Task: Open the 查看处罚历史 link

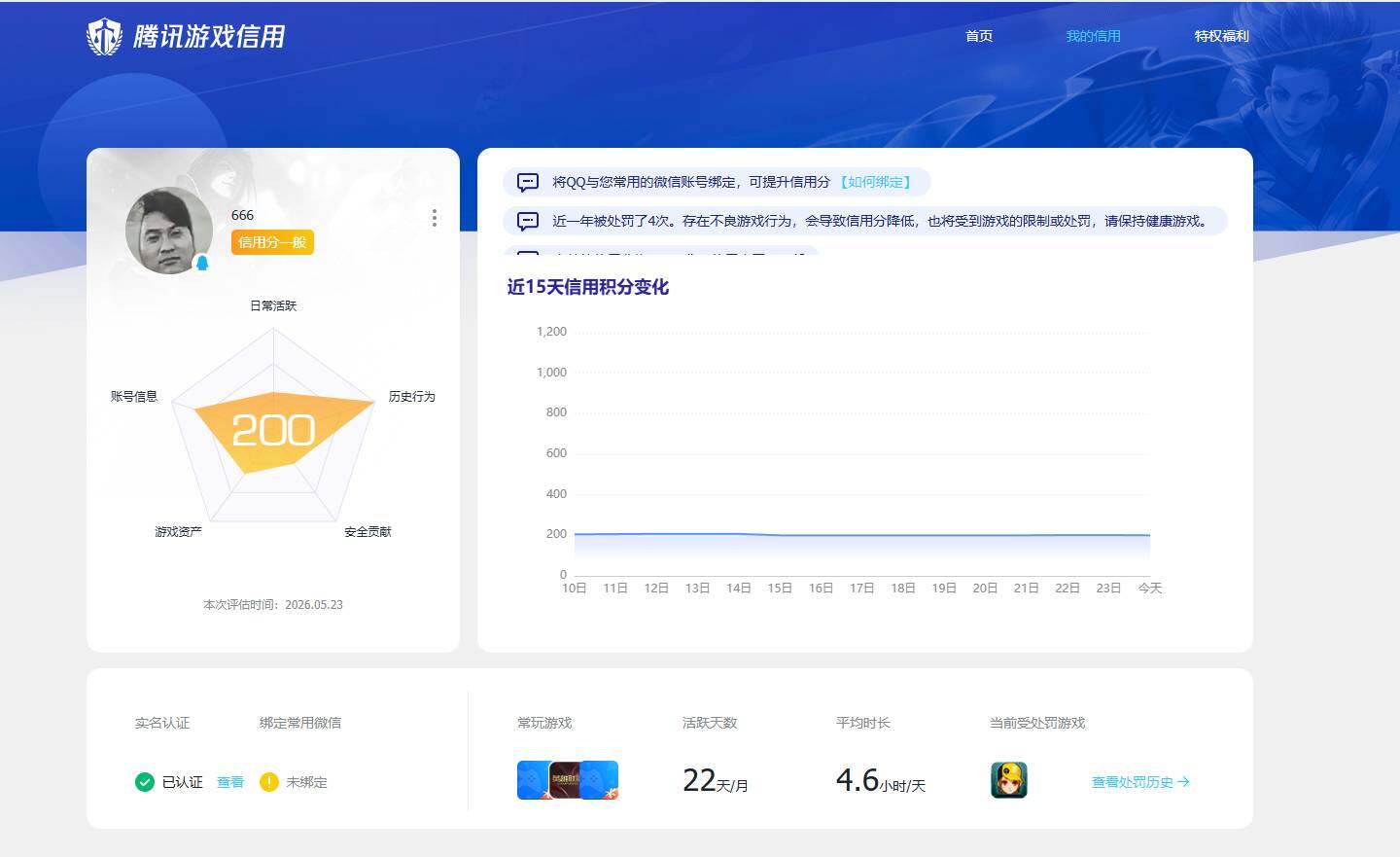Action: pos(1140,782)
